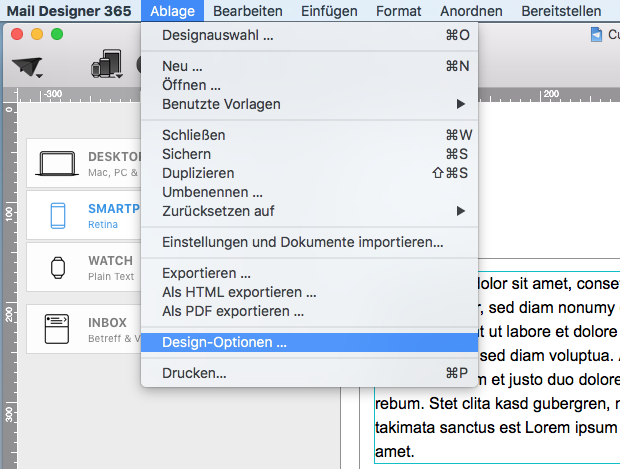Image resolution: width=620 pixels, height=469 pixels.
Task: Select Umbenennen … menu entry
Action: [309, 192]
